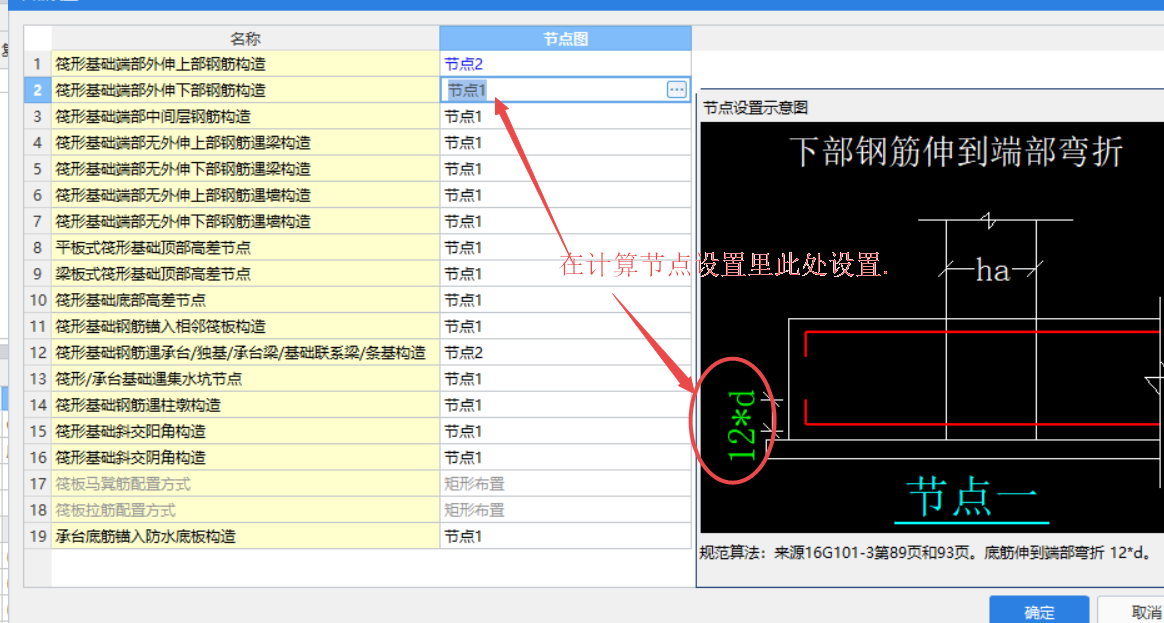Select row 筏形/承台基础遇集水坑节点

point(246,379)
